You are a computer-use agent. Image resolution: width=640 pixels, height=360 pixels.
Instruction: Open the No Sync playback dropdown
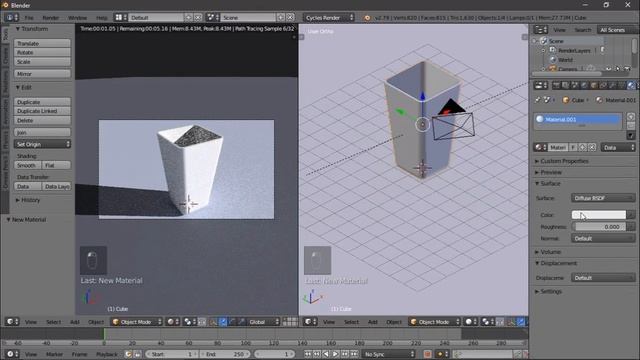(389, 354)
